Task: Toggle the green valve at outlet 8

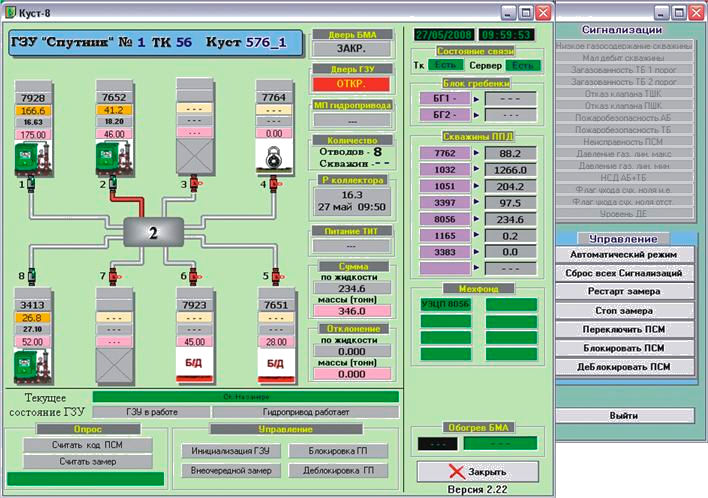Action: coord(33,274)
